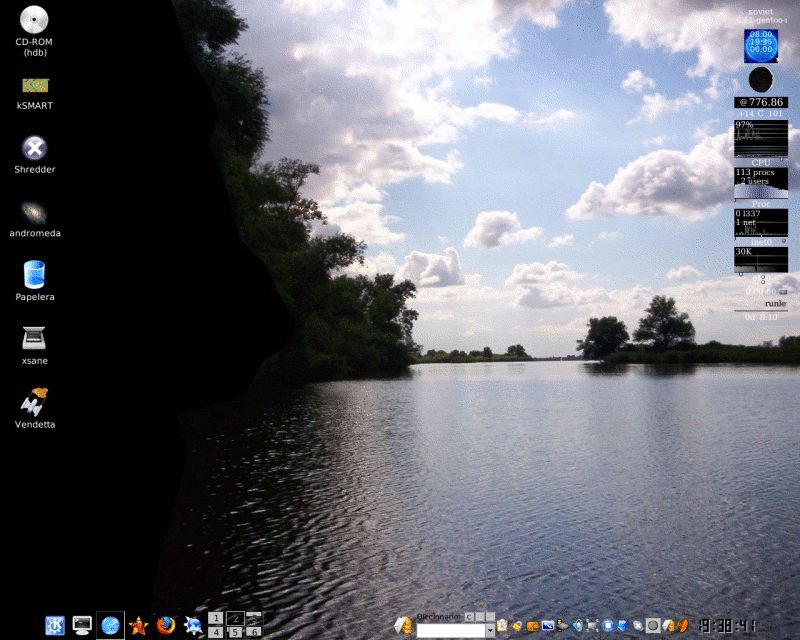Click the soviet hostname label in gkrellm
The height and width of the screenshot is (640, 800).
761,12
